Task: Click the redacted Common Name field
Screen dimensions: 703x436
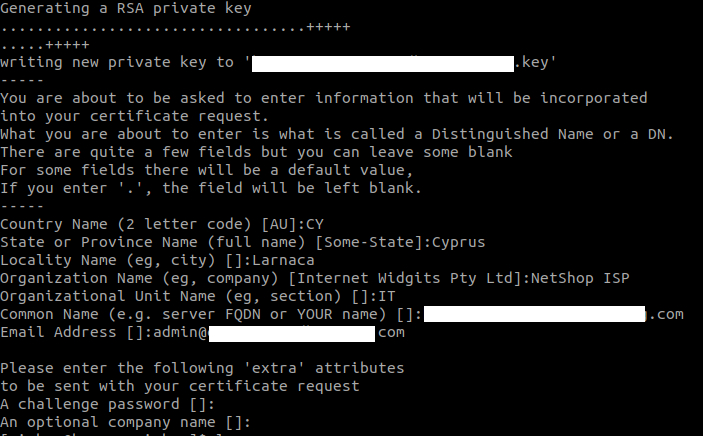Action: [x=534, y=314]
